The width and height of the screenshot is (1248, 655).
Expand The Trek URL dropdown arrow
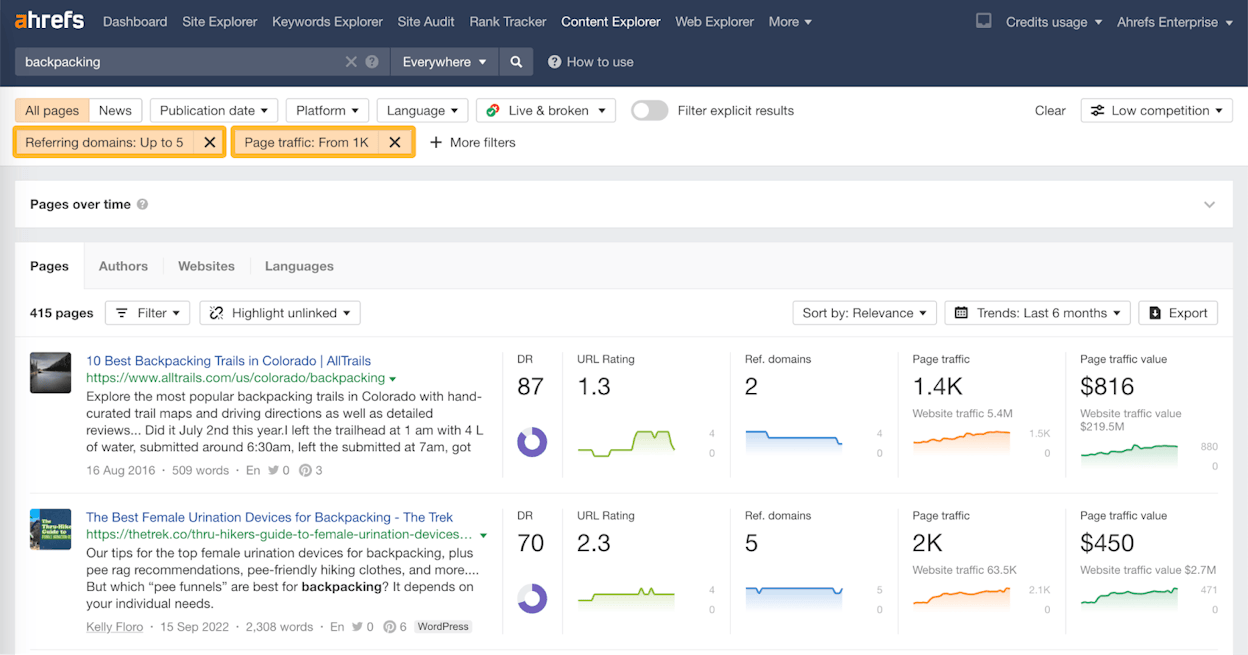coord(483,536)
